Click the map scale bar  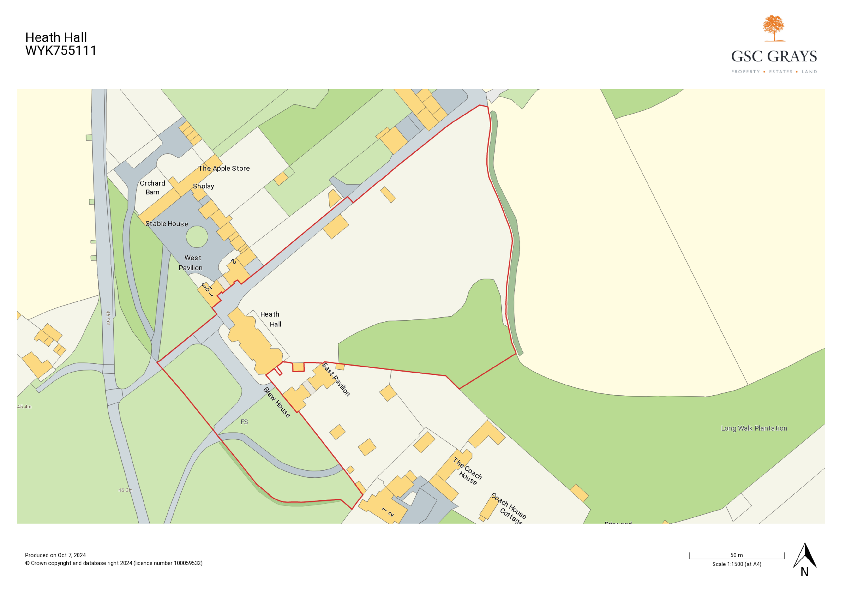(x=735, y=554)
